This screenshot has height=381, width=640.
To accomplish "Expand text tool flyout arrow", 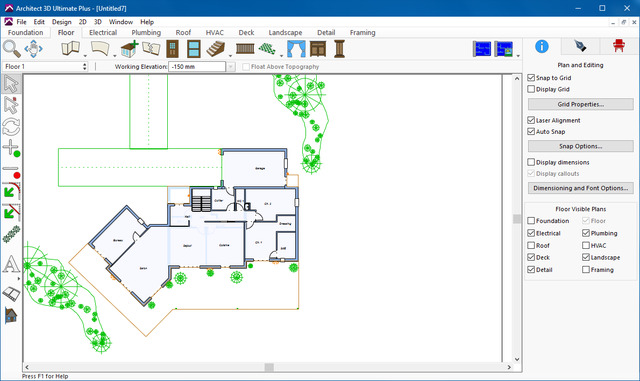I will pos(19,279).
